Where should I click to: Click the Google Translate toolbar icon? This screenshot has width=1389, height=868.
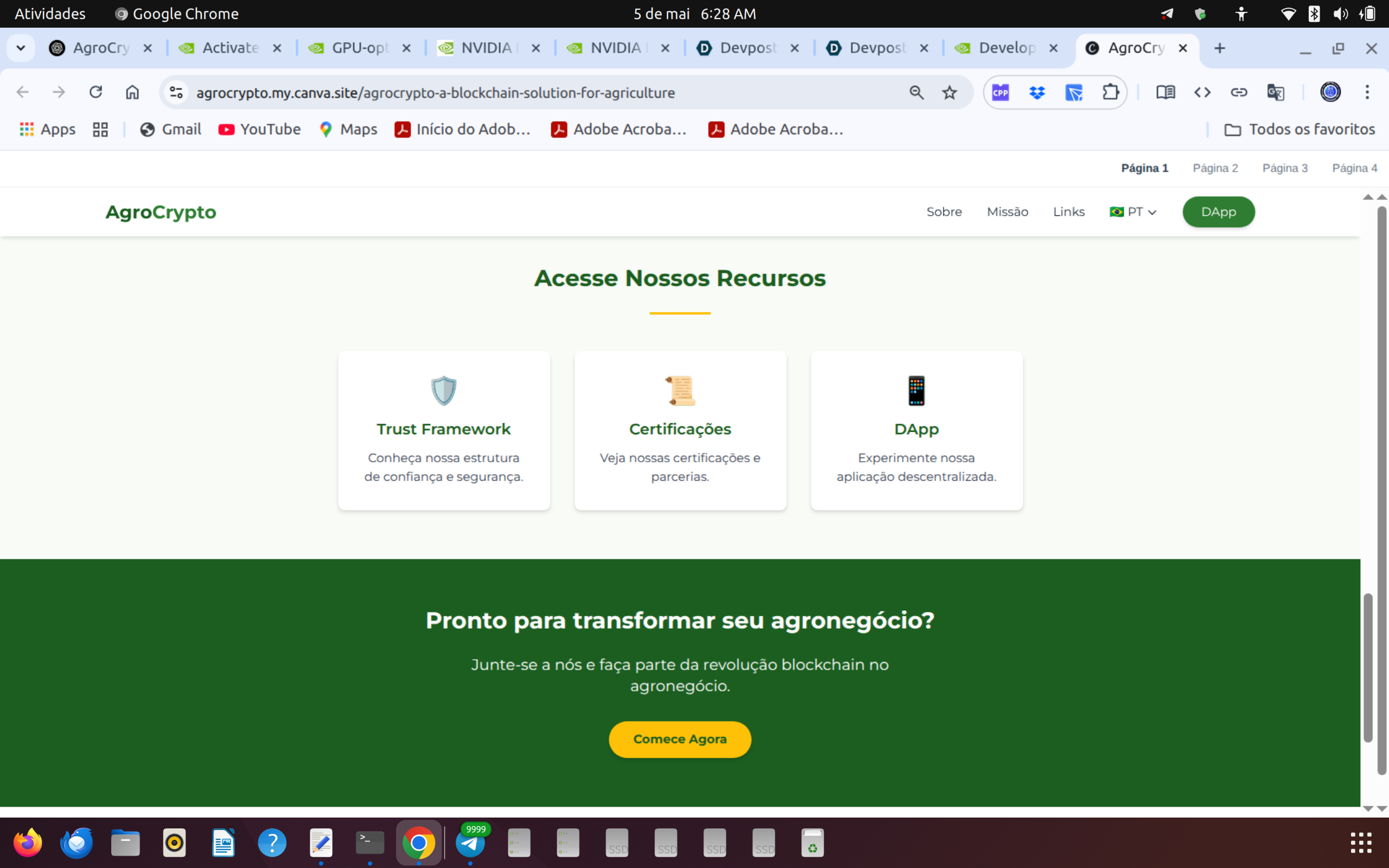(x=1276, y=92)
